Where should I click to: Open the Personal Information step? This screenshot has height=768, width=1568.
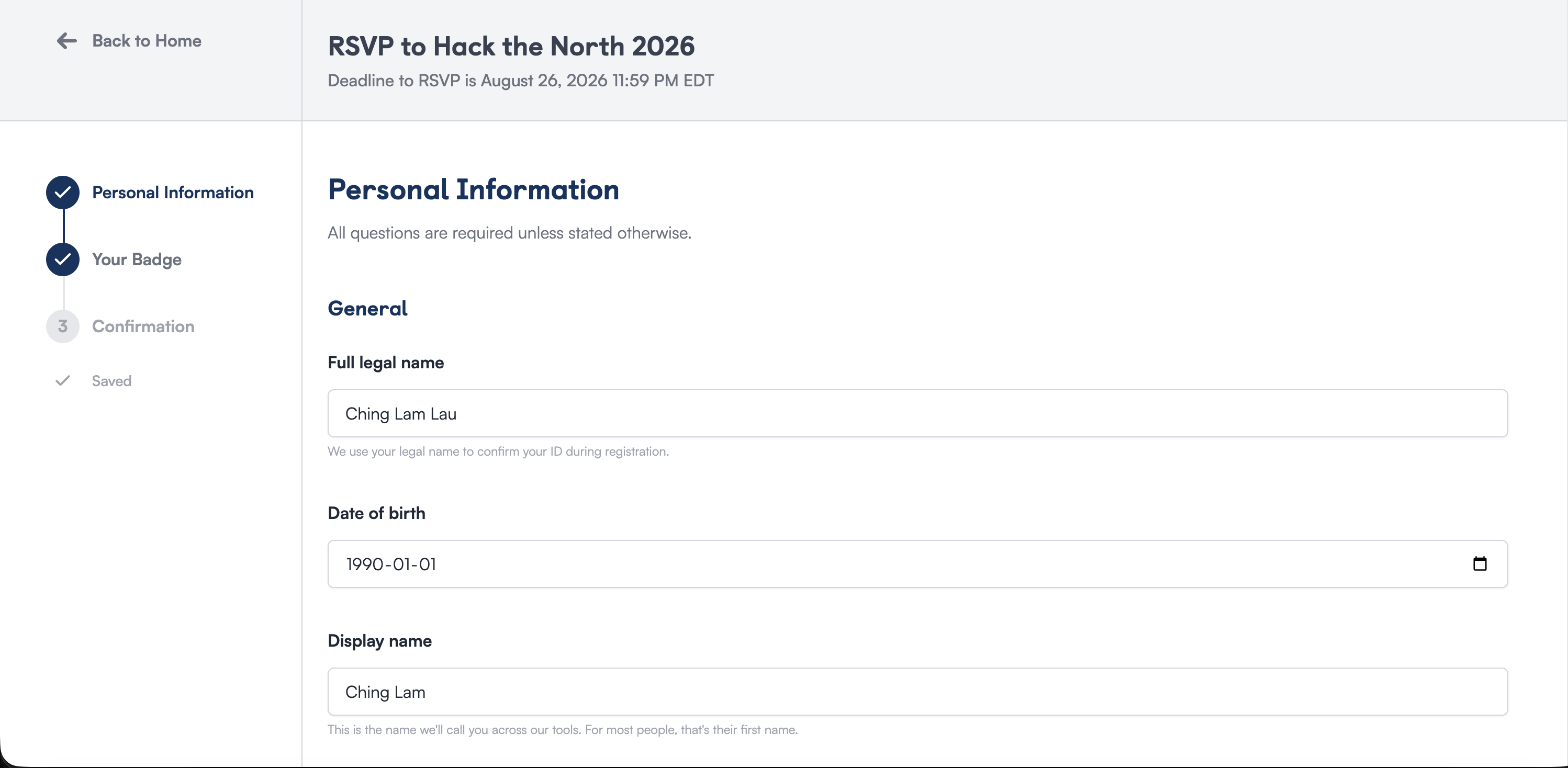coord(173,193)
